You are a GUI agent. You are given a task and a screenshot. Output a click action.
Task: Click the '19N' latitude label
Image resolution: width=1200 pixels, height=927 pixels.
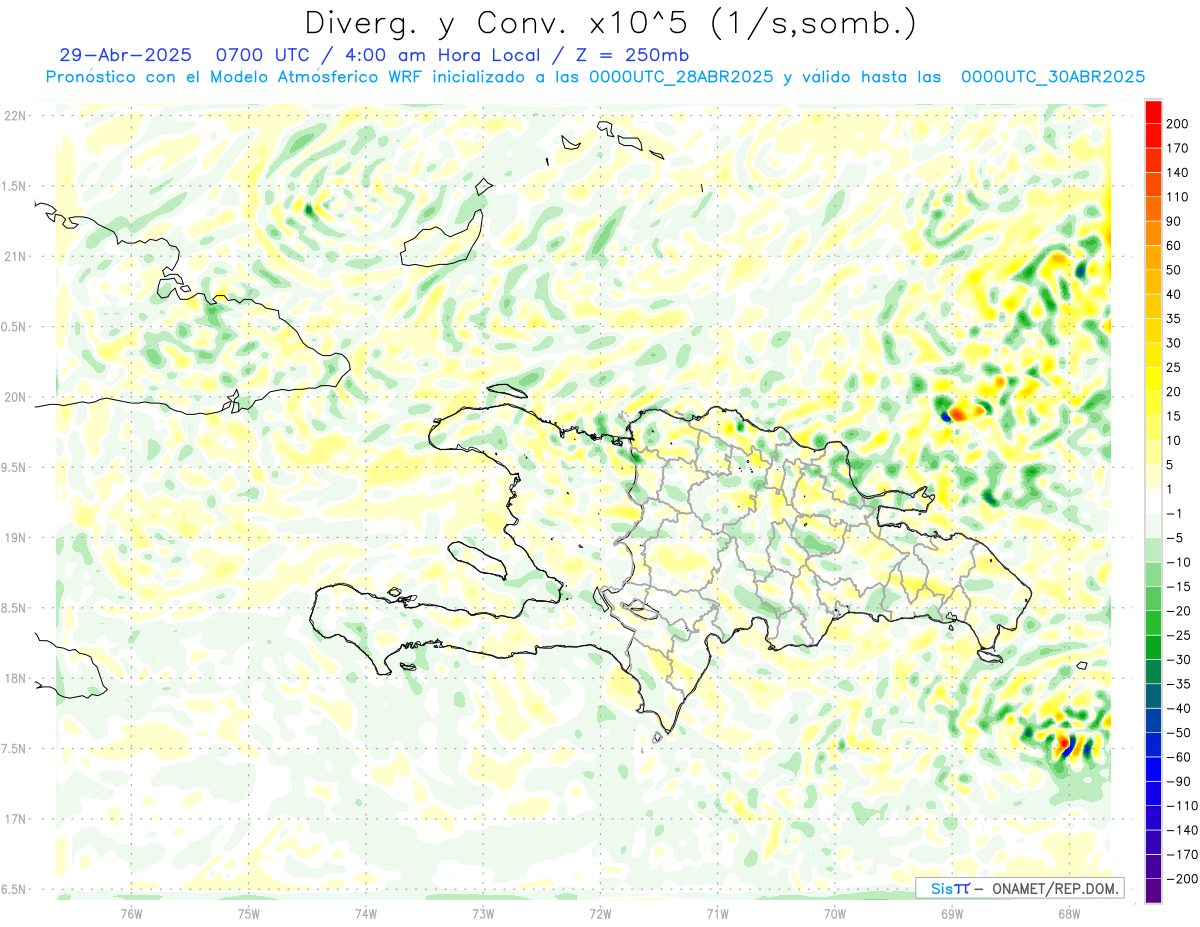click(14, 537)
